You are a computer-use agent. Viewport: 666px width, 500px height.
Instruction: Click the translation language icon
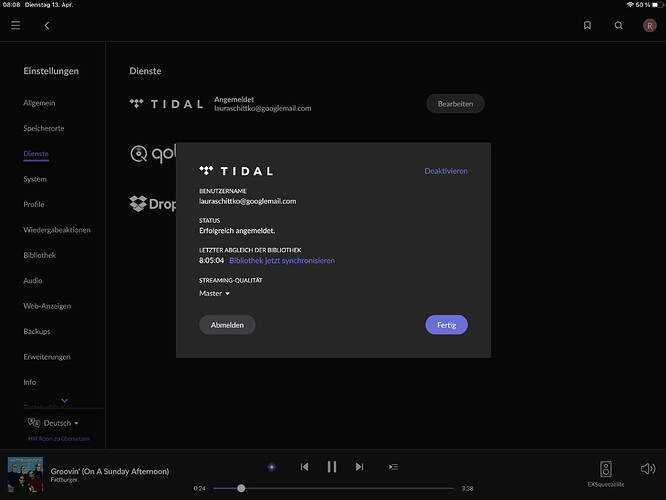click(x=34, y=422)
